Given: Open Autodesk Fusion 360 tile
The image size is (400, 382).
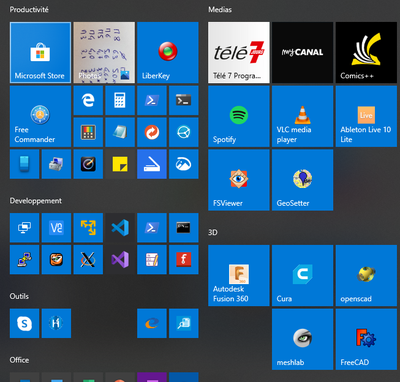Looking at the screenshot, I should click(x=239, y=275).
